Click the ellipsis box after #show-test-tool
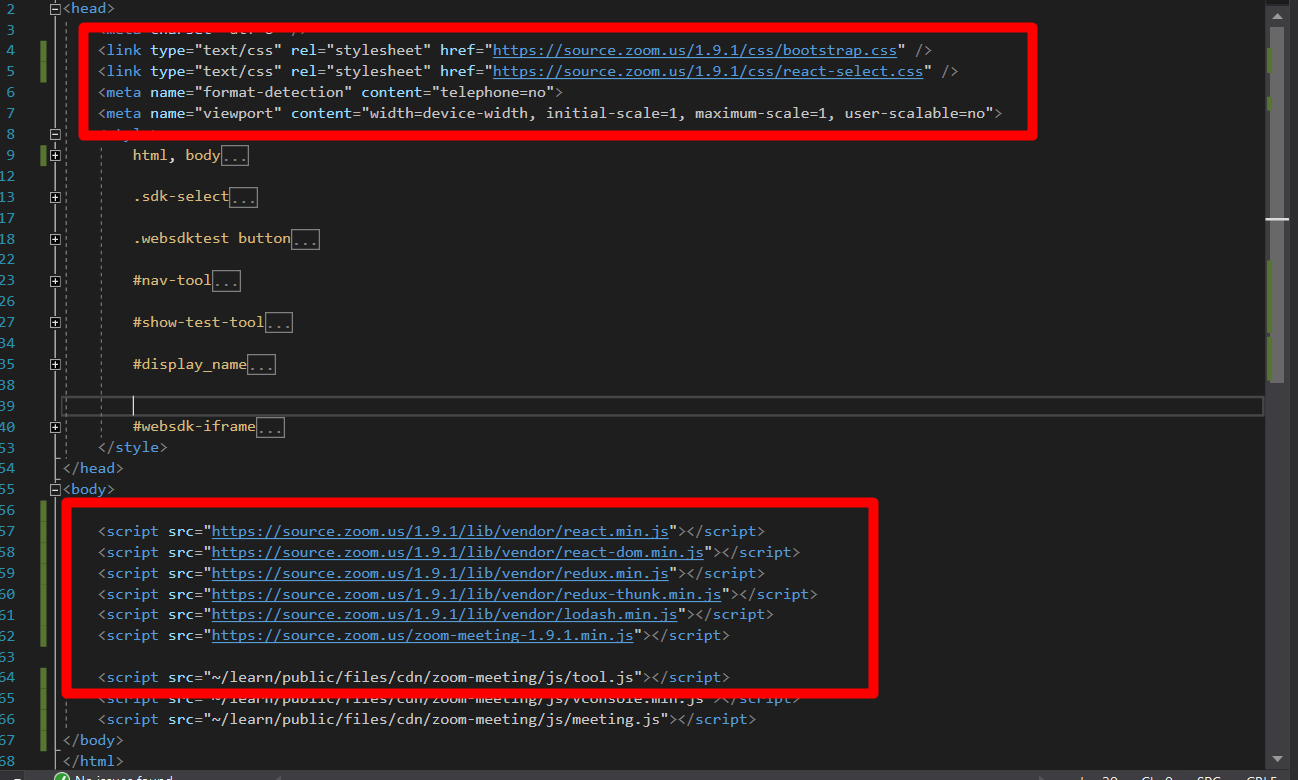The width and height of the screenshot is (1298, 780). coord(279,323)
